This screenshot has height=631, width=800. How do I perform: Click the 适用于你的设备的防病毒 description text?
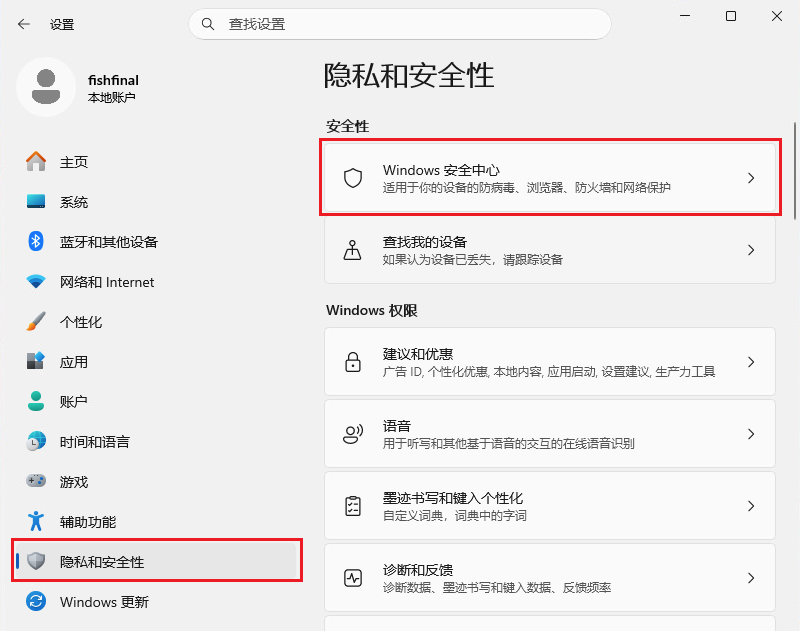[527, 188]
